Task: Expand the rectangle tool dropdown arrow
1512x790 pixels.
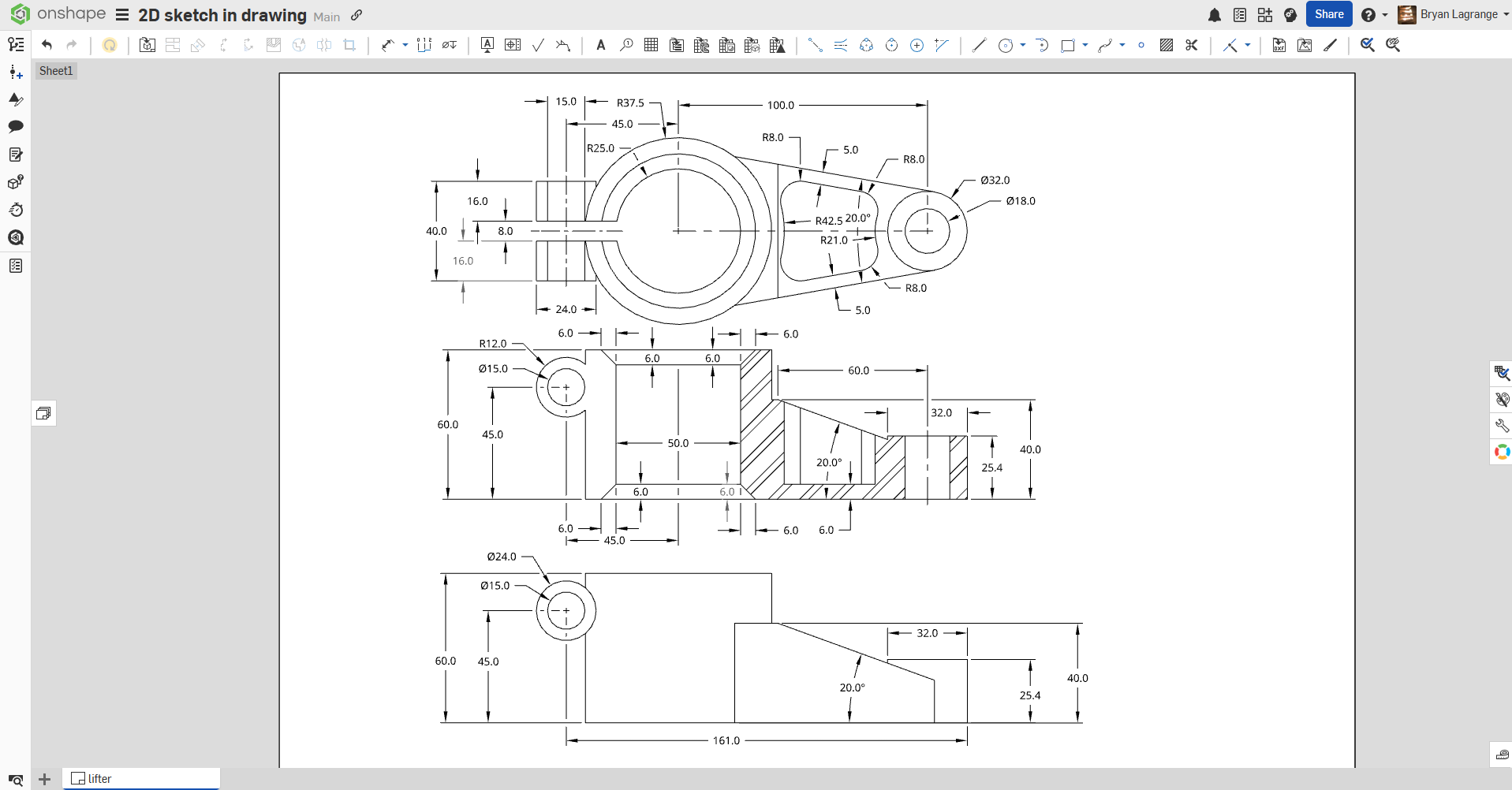Action: (x=1085, y=45)
